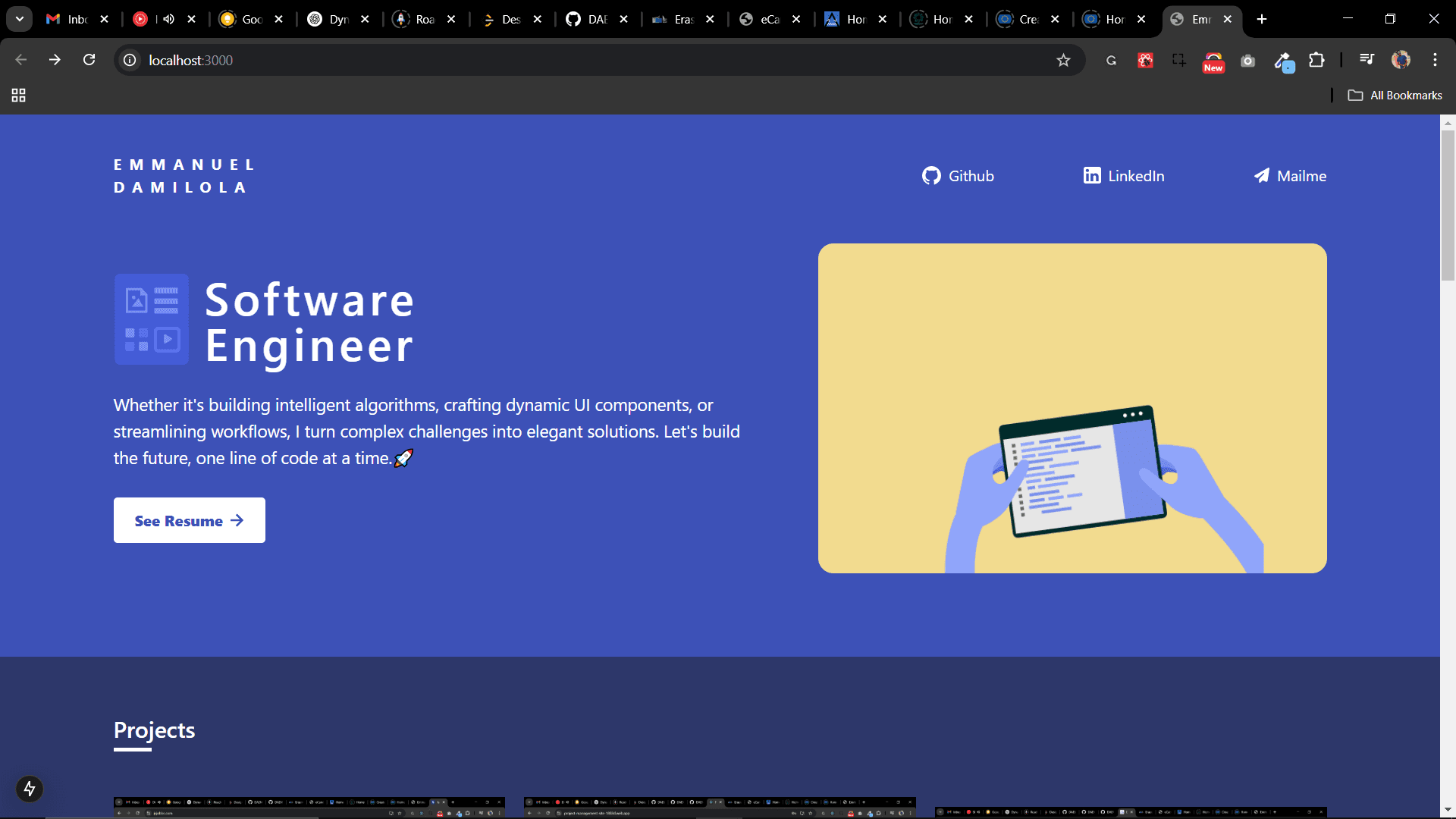
Task: Open the Github link in the header
Action: point(958,176)
